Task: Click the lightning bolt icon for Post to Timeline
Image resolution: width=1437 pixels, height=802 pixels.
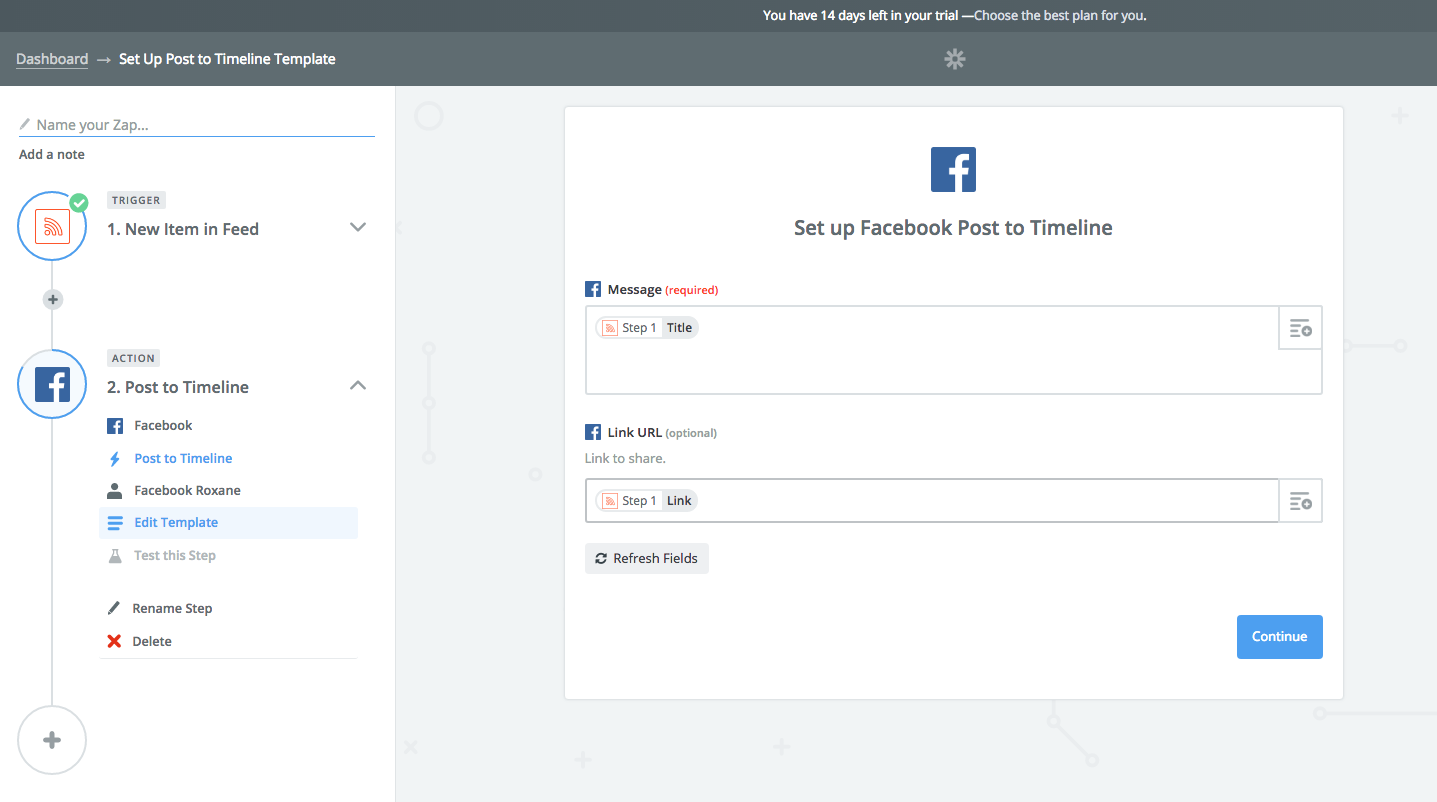Action: (115, 459)
